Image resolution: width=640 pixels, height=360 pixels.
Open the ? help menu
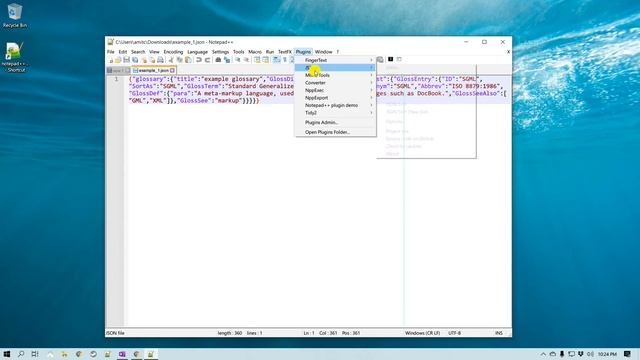click(x=338, y=52)
